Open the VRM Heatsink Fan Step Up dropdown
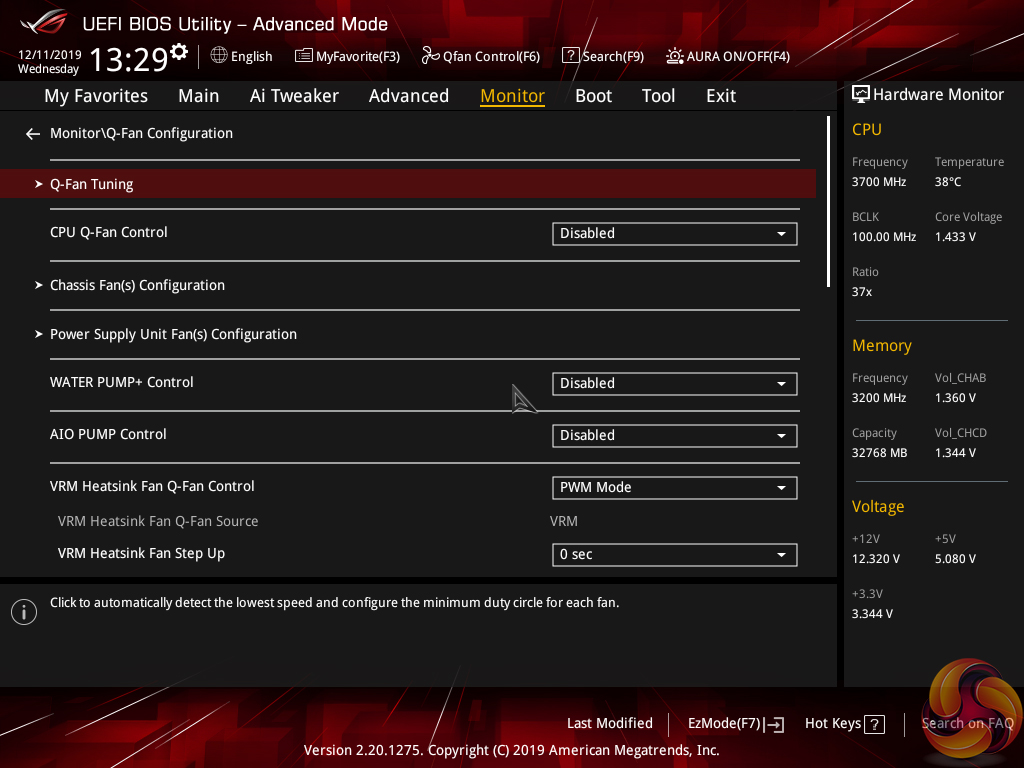The height and width of the screenshot is (768, 1024). tap(674, 555)
